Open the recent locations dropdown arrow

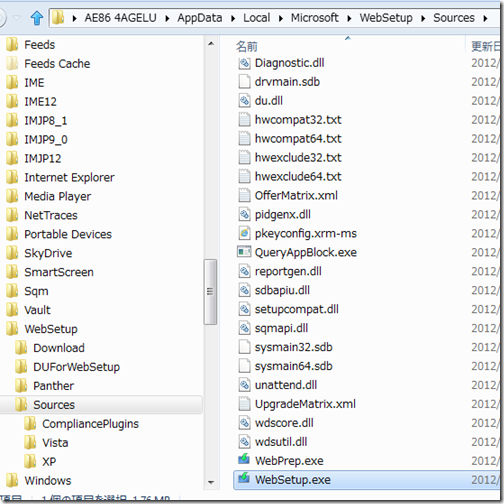click(17, 18)
